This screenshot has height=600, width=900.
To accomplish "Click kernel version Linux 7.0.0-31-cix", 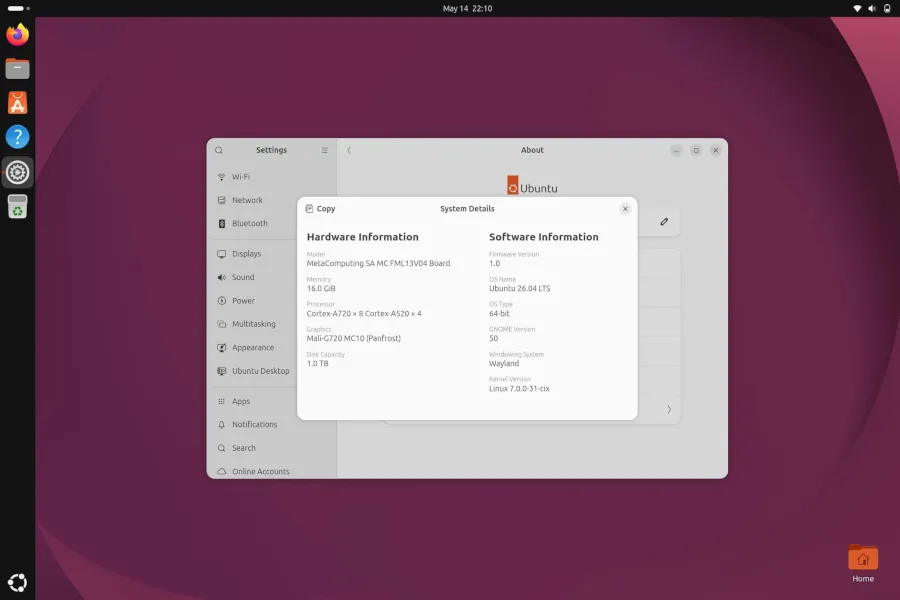I will [x=519, y=389].
